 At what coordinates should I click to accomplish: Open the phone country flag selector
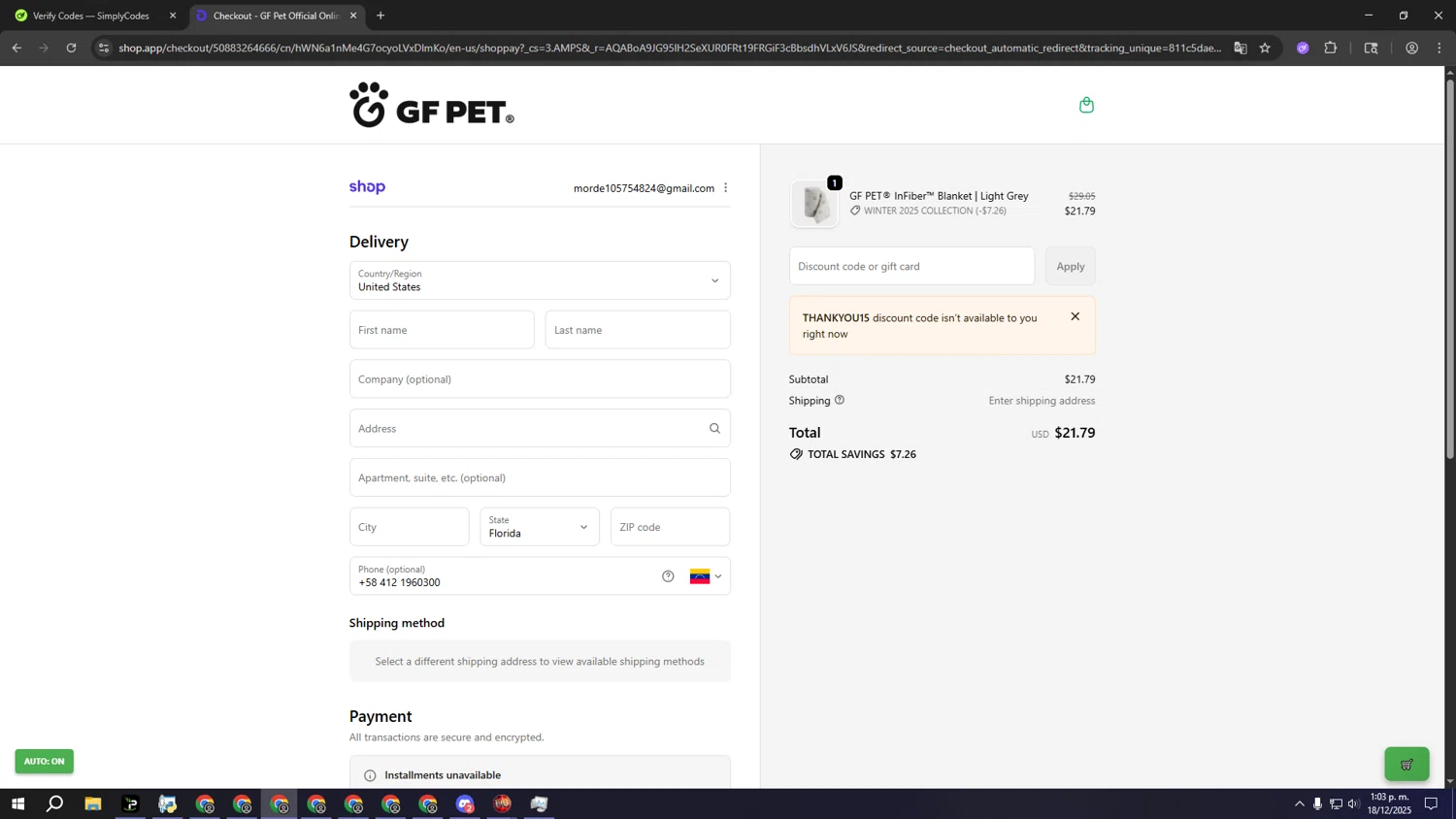pos(706,576)
